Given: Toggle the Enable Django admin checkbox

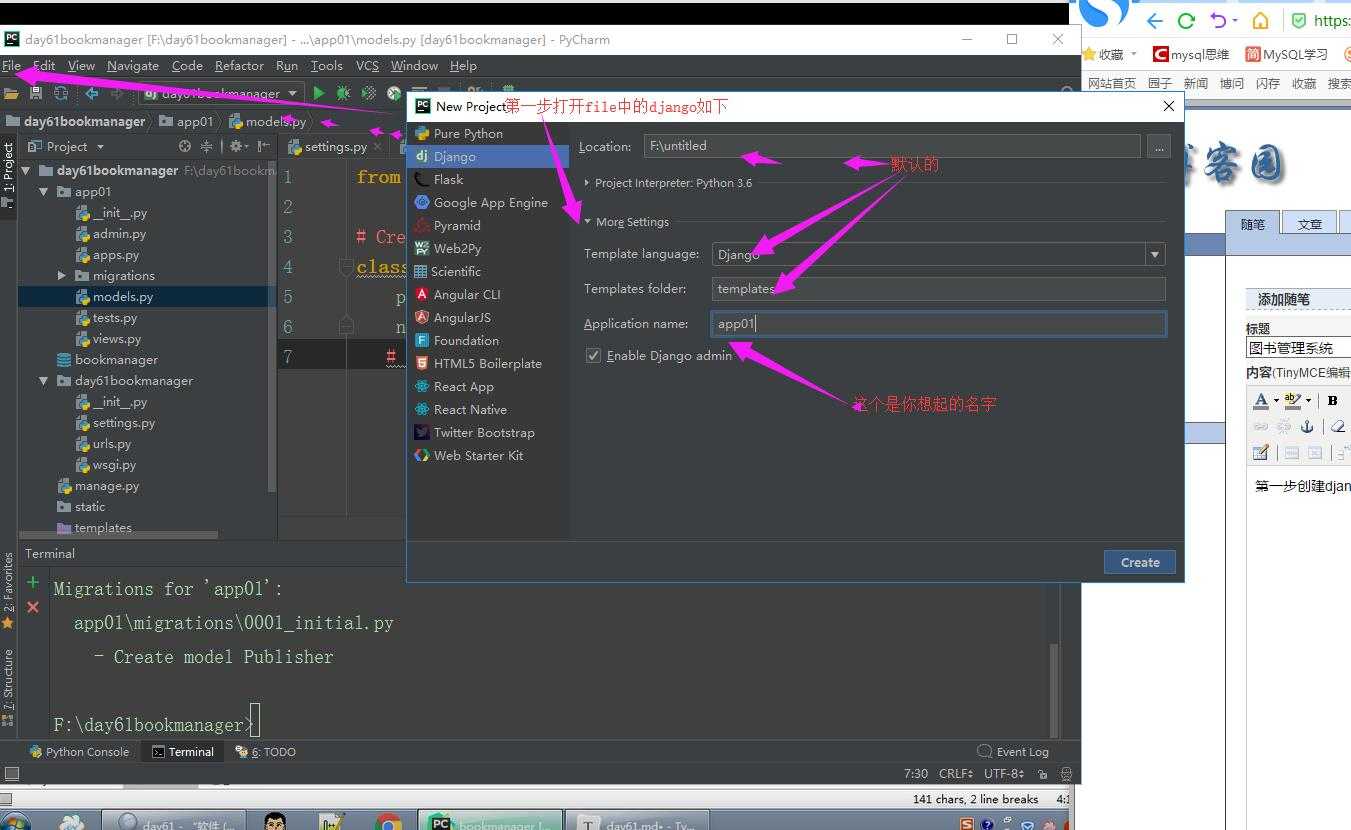Looking at the screenshot, I should pyautogui.click(x=594, y=355).
